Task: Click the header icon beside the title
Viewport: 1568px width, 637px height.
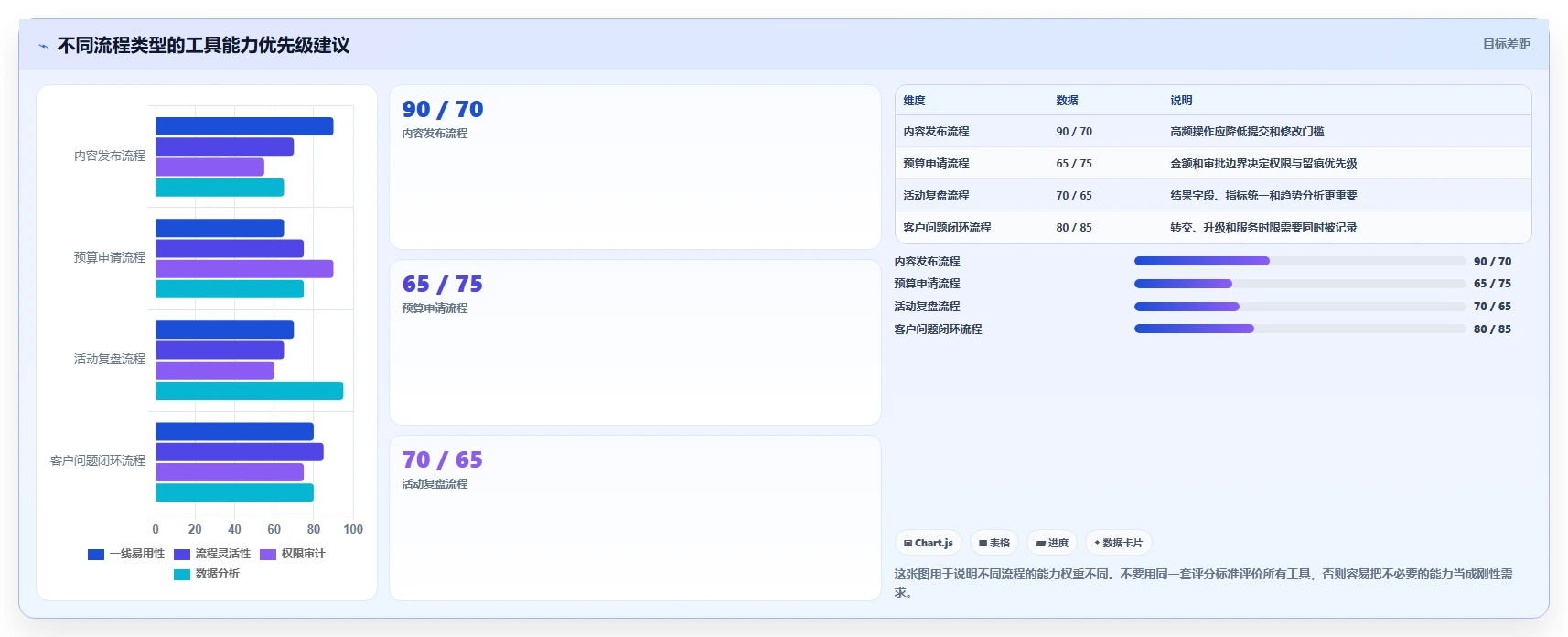Action: click(43, 46)
